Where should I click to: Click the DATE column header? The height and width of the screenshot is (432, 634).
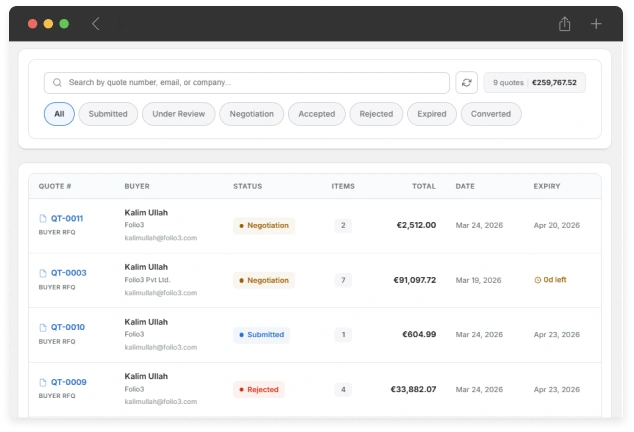pos(465,186)
